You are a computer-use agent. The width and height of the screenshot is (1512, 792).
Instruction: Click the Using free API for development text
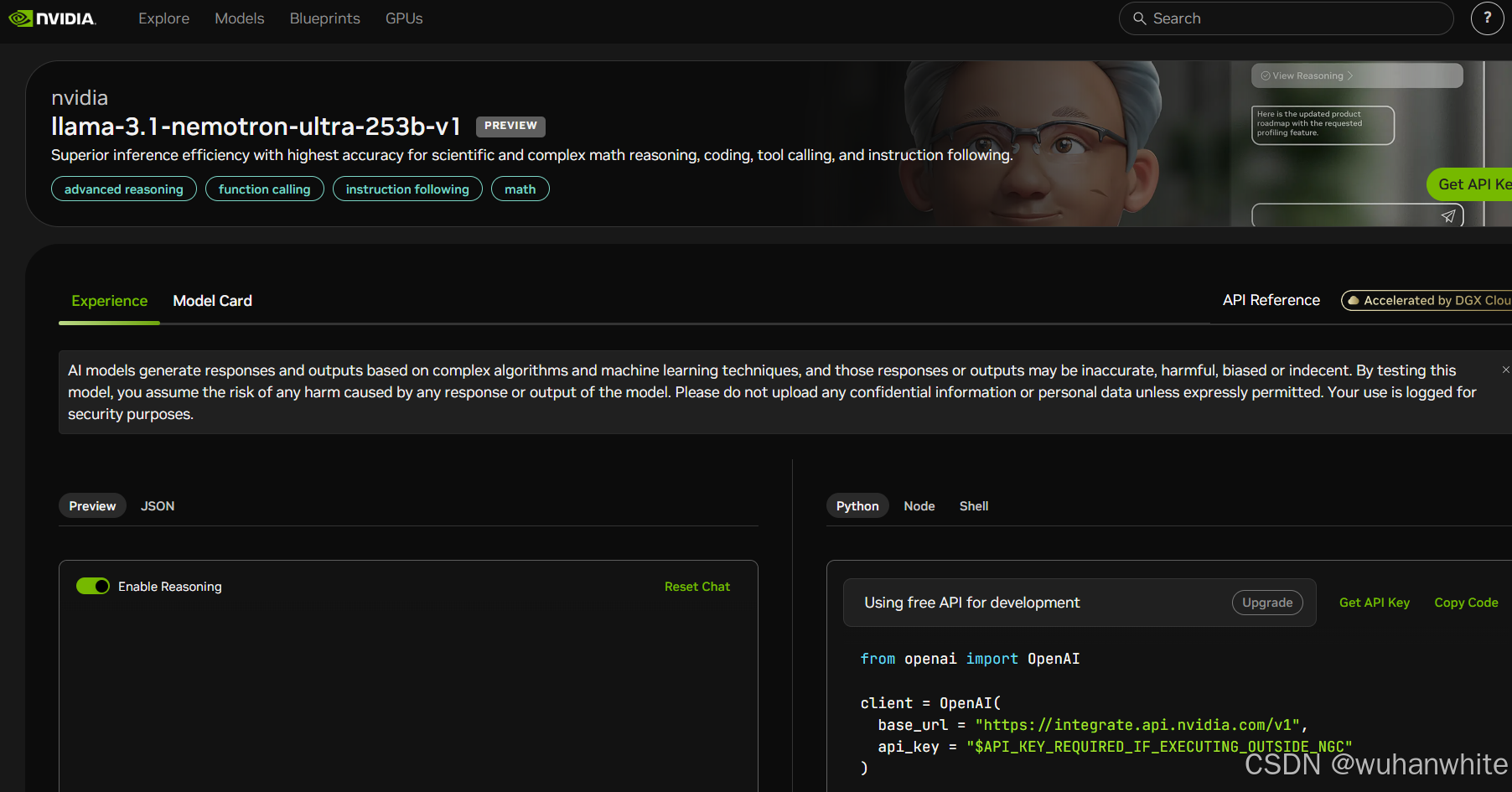[972, 603]
